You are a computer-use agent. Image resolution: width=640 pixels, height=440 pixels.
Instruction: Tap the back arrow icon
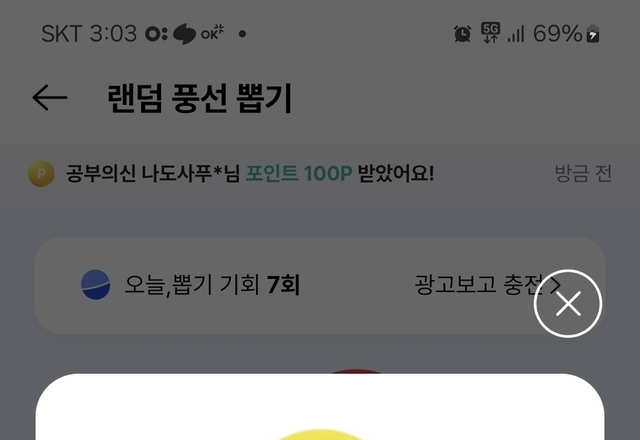pyautogui.click(x=49, y=98)
